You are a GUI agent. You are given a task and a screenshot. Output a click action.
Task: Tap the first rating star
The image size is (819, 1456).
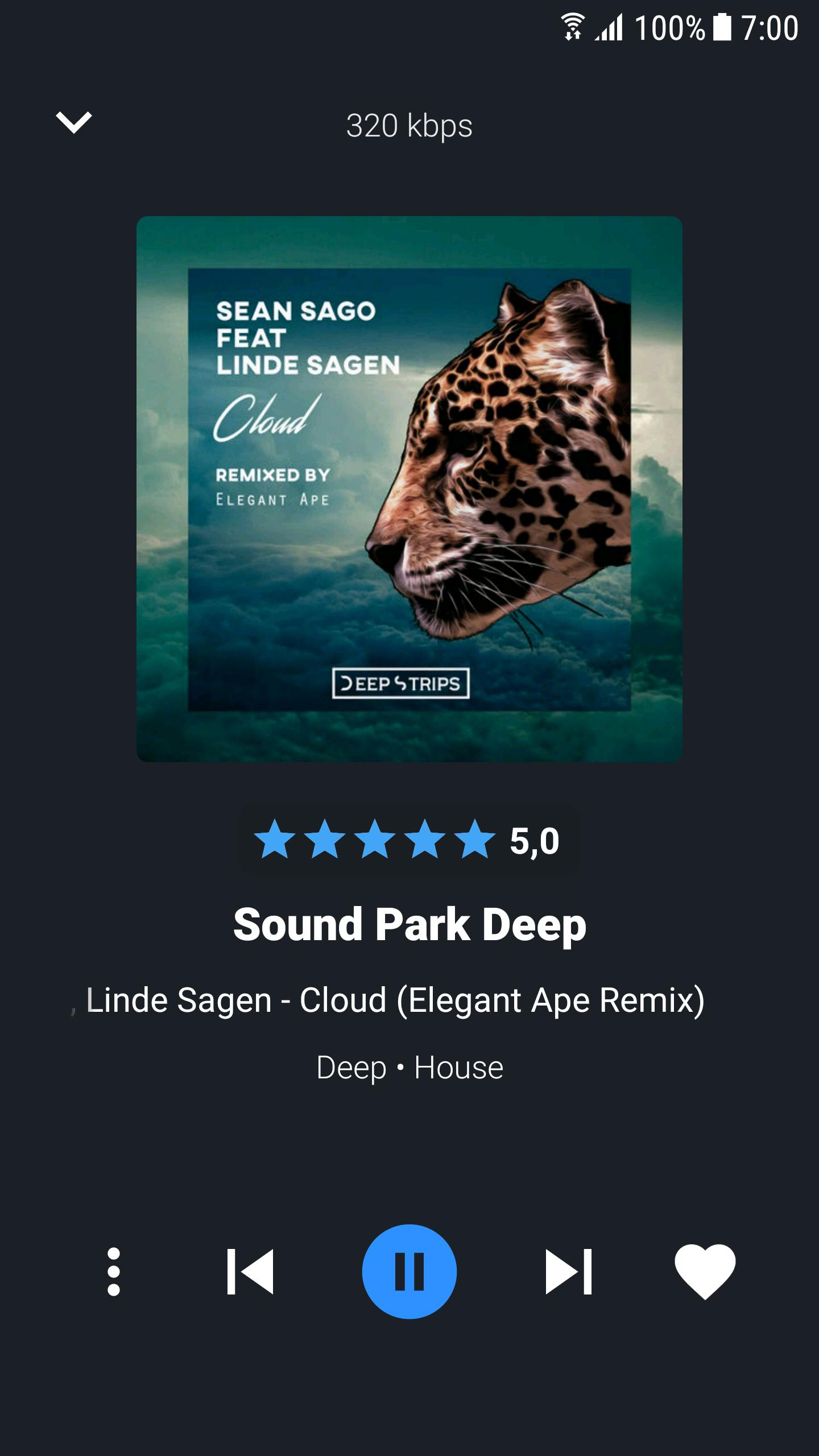click(275, 838)
